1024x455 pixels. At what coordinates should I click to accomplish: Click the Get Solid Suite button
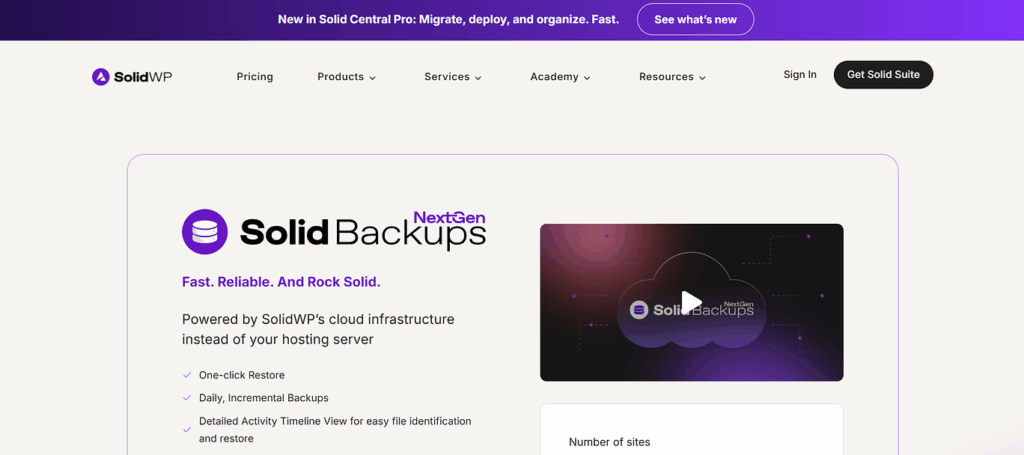pos(884,74)
